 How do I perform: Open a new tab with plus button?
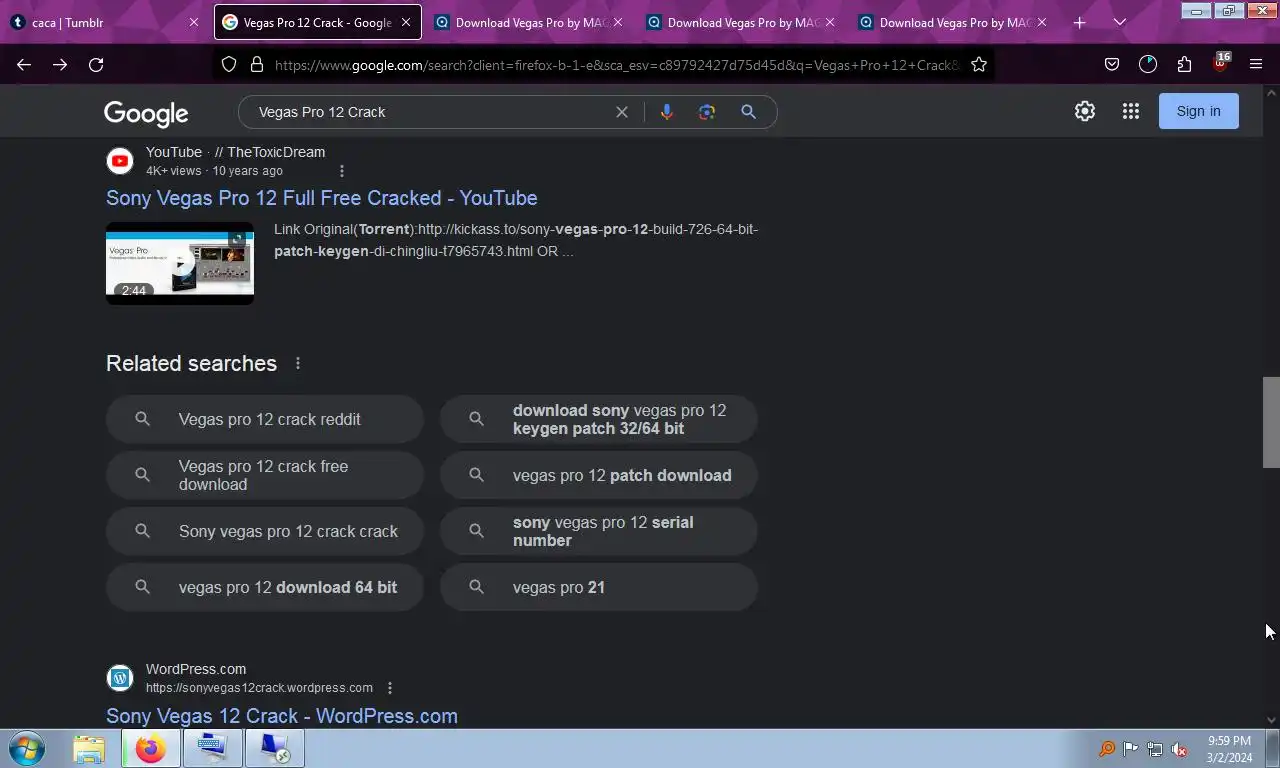[1079, 22]
